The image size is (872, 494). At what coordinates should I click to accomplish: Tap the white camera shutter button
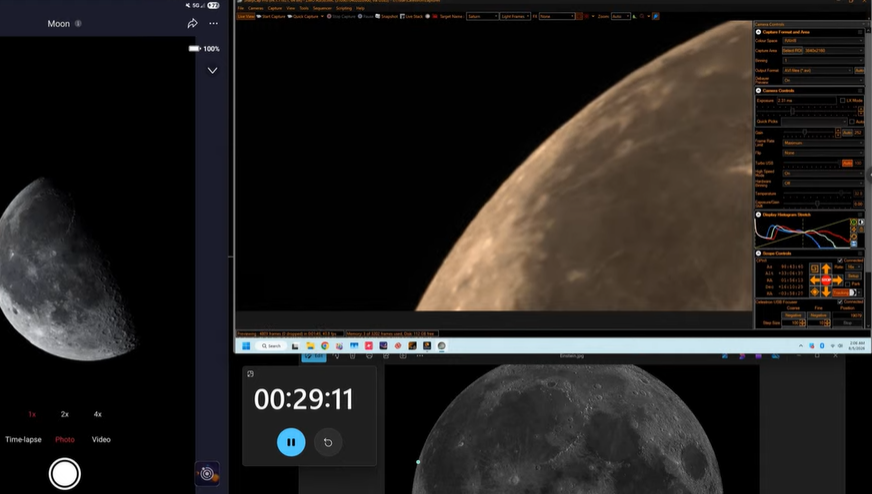click(65, 473)
